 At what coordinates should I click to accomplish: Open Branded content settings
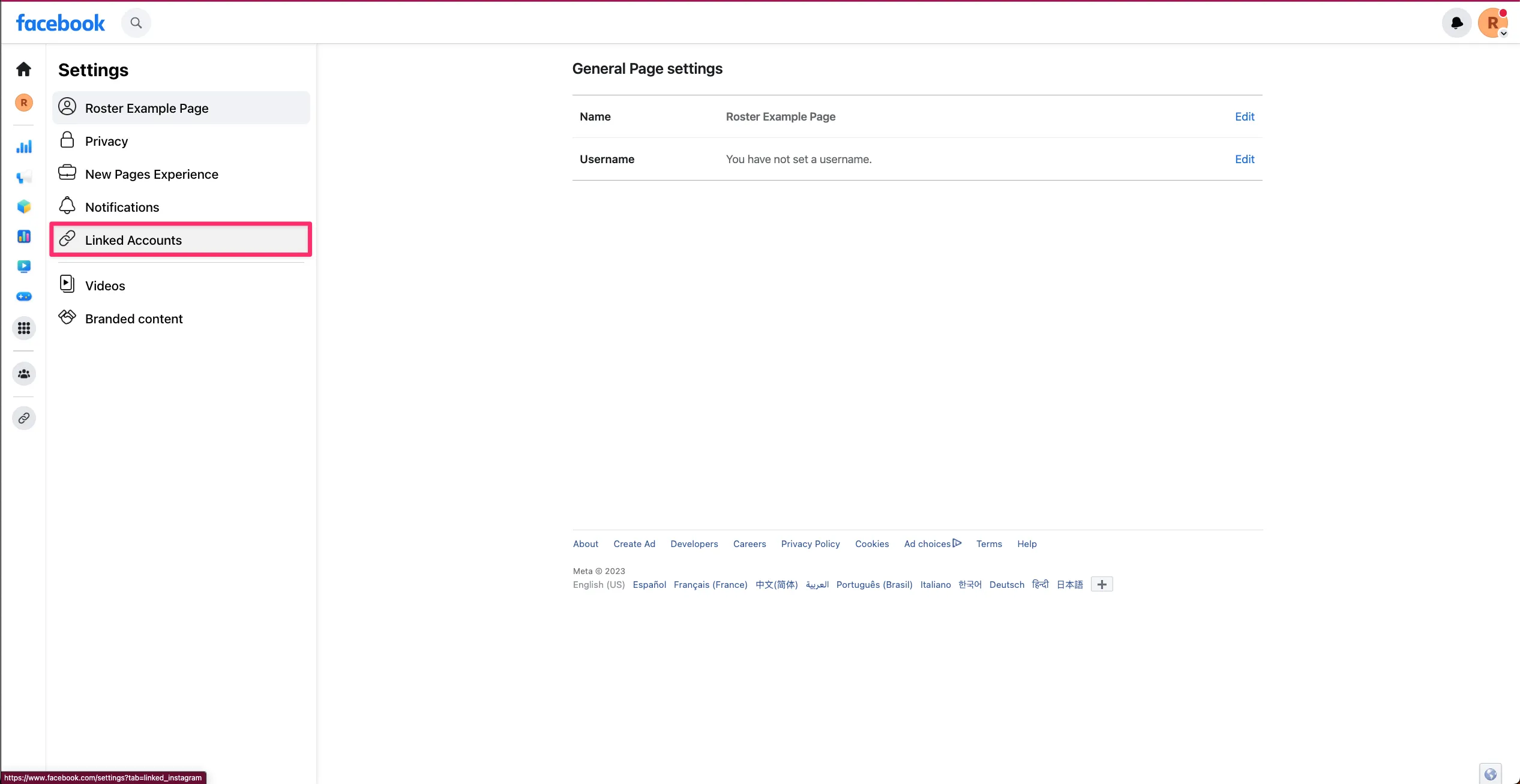click(x=181, y=319)
